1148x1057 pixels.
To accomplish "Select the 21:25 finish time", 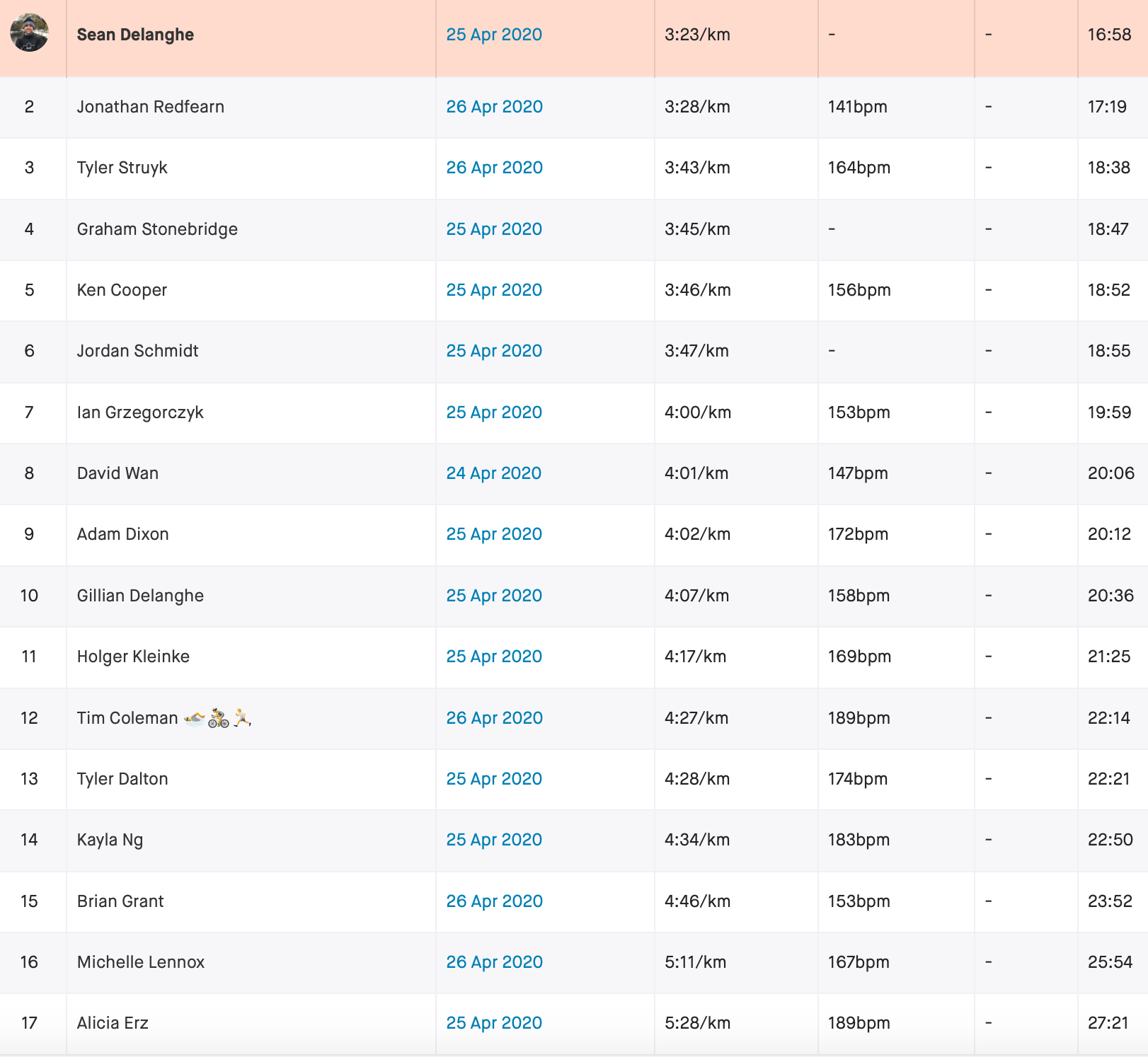I will (1109, 657).
